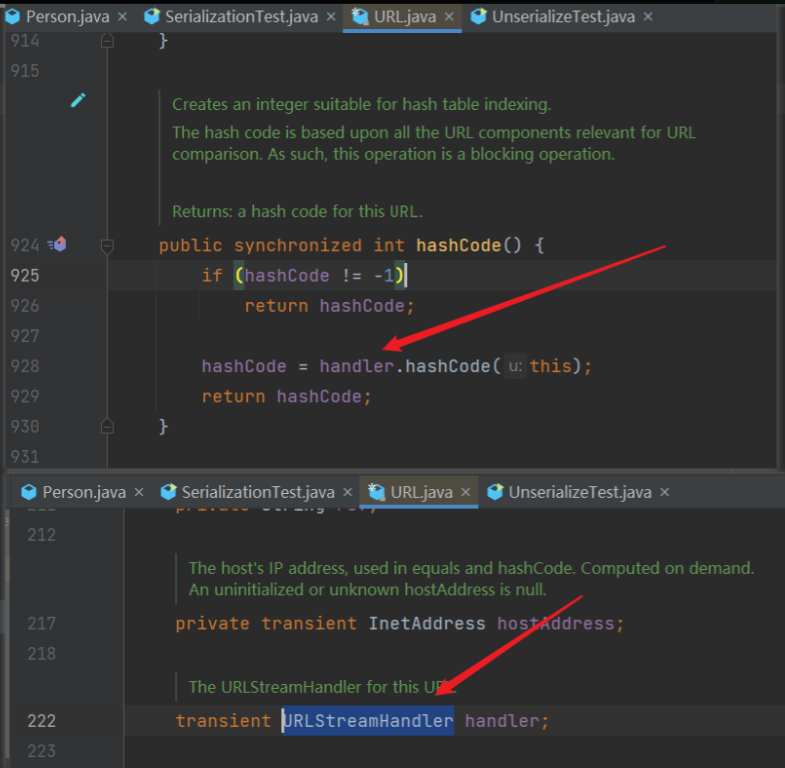Click the SerializationTest.java file icon in top tabs
Screen dimensions: 785x768
pos(152,17)
